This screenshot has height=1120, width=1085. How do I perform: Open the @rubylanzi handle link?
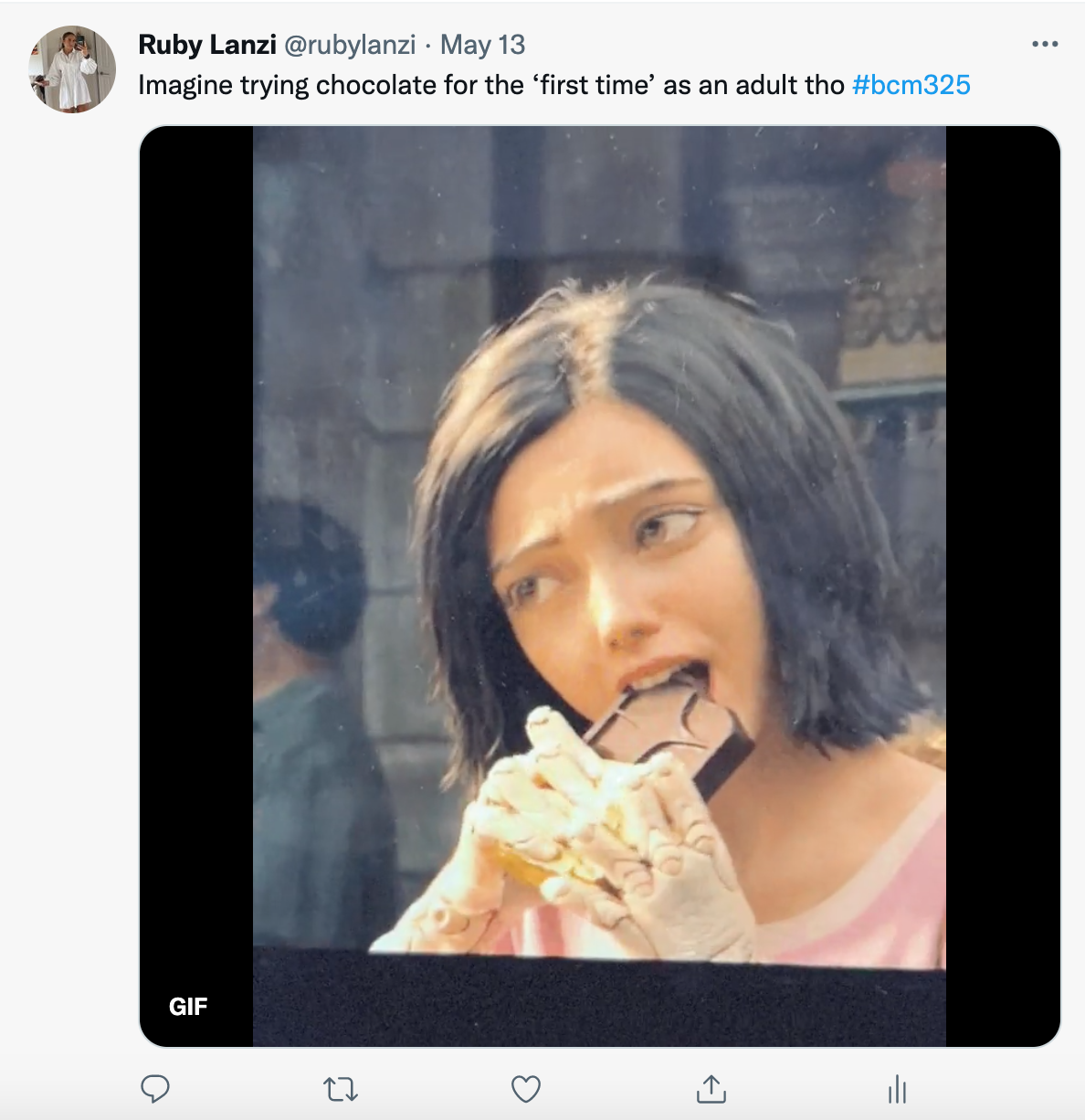pyautogui.click(x=350, y=45)
